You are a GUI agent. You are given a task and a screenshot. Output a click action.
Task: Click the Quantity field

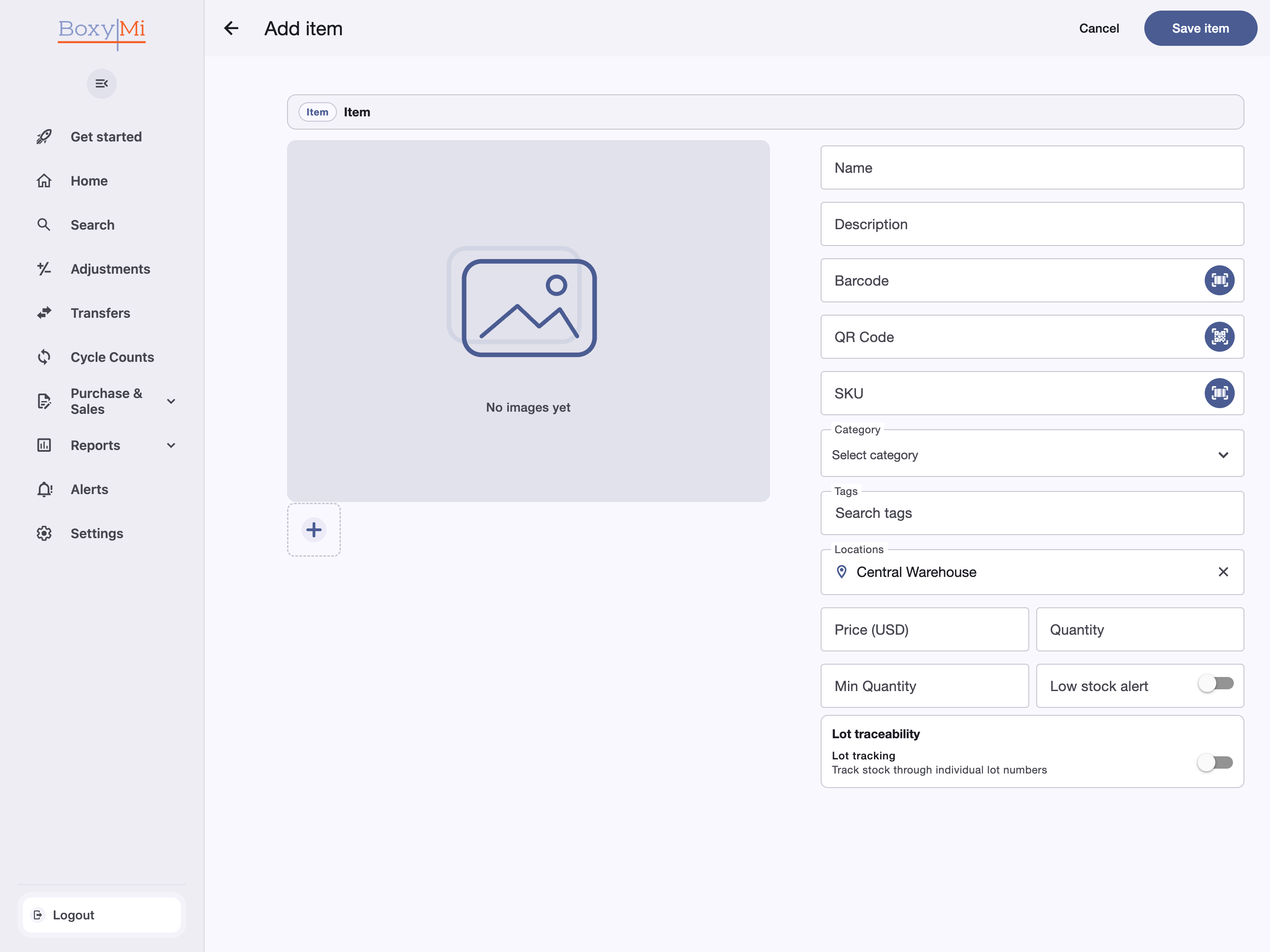click(1140, 630)
